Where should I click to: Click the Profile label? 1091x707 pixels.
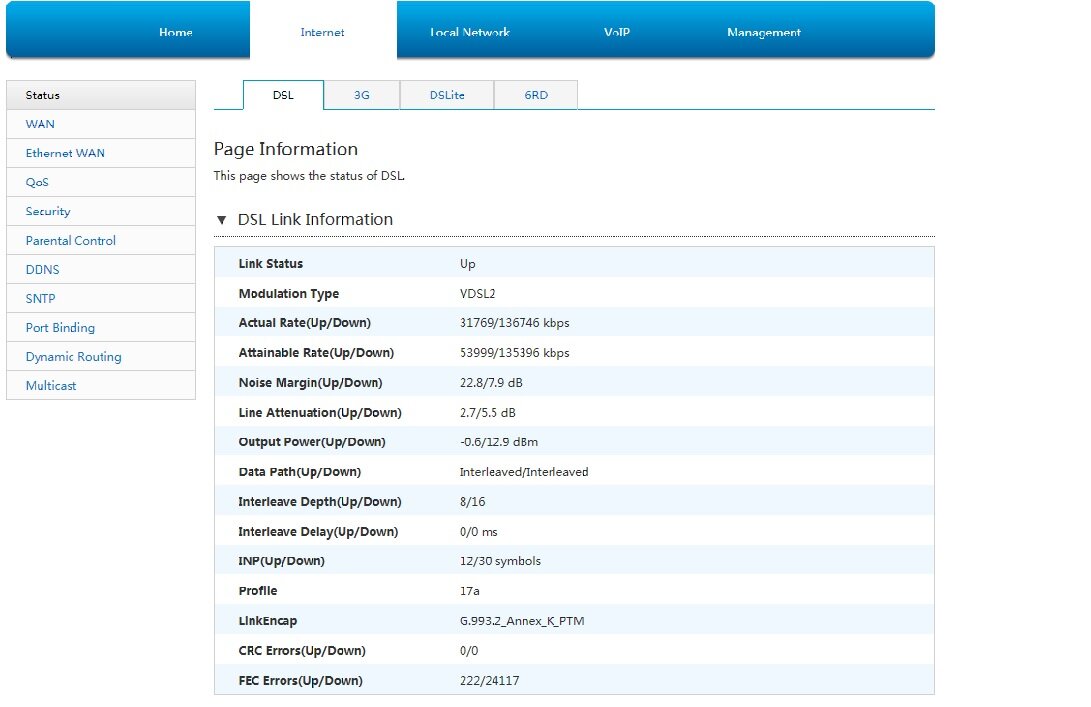click(x=257, y=591)
